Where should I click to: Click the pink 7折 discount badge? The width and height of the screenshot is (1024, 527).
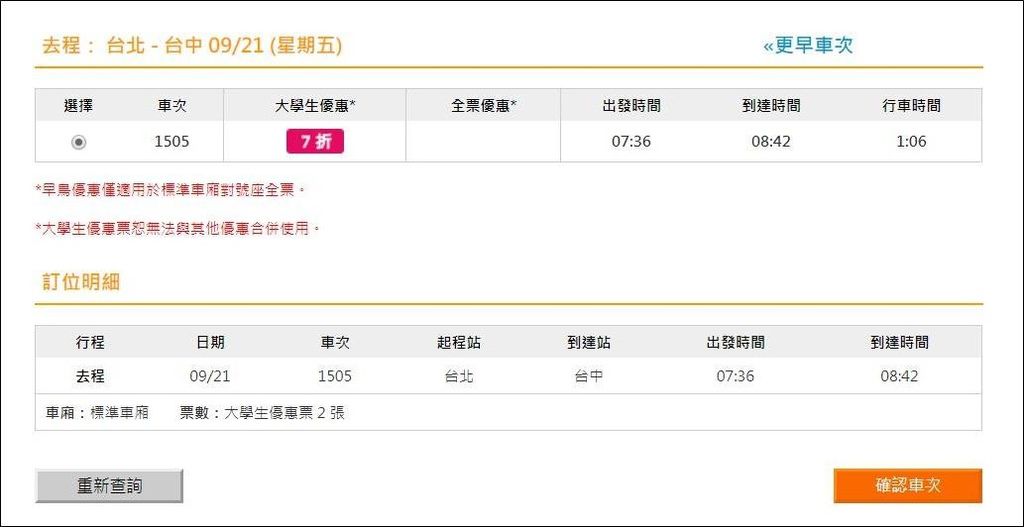tap(315, 142)
